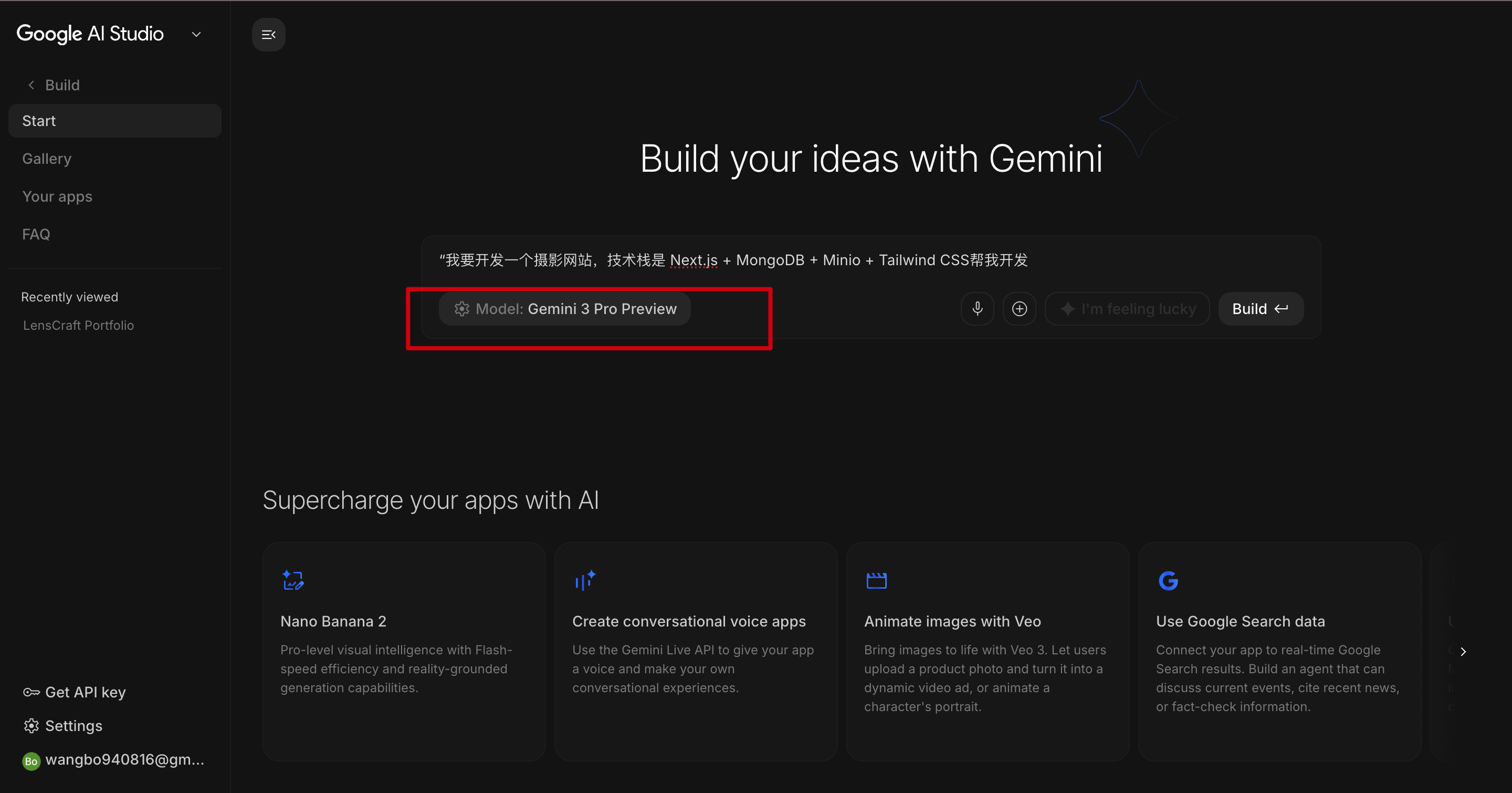The height and width of the screenshot is (793, 1512).
Task: Click the I'm feeling lucky button
Action: click(x=1127, y=309)
